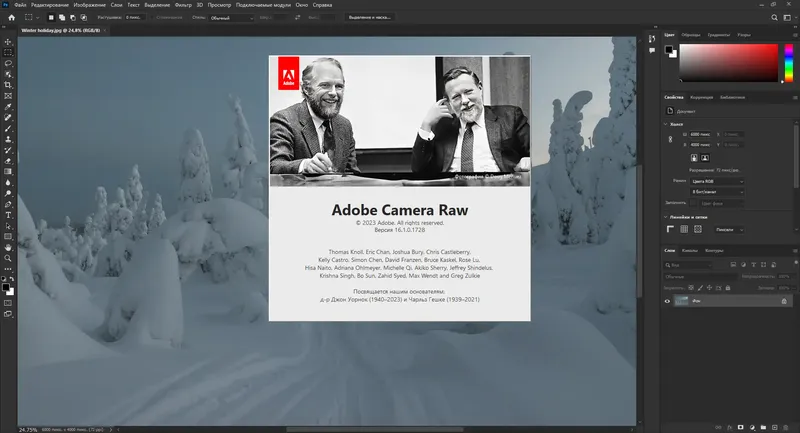Toggle lock position icon
This screenshot has height=433, width=800.
(x=709, y=288)
